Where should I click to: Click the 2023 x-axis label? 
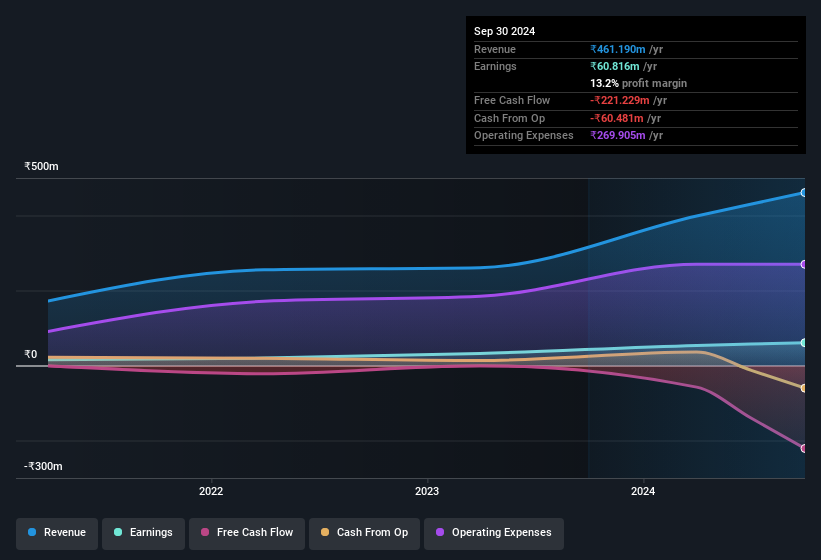[x=427, y=491]
